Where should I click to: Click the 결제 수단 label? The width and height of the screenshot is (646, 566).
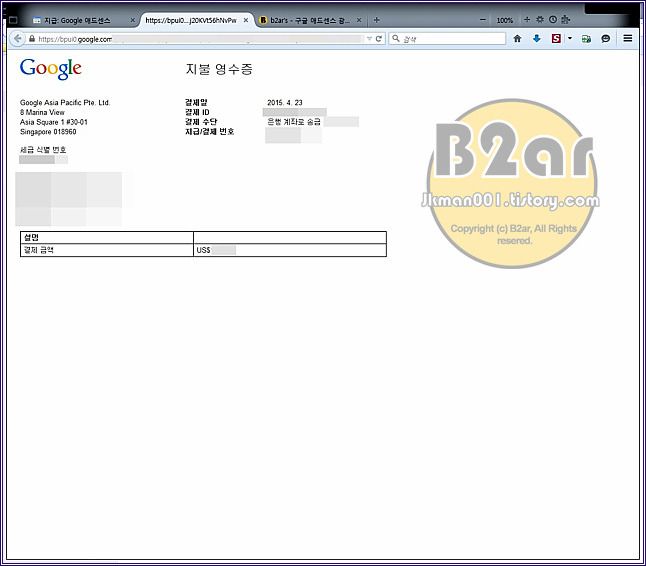201,122
